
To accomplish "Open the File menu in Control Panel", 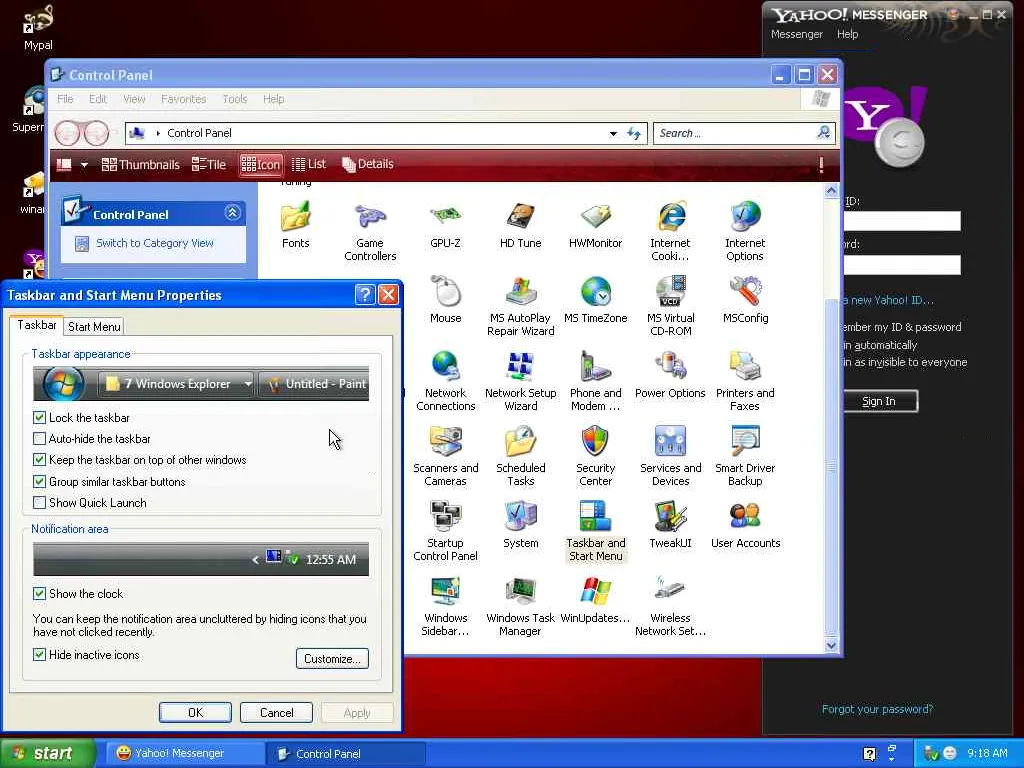I will [x=65, y=99].
